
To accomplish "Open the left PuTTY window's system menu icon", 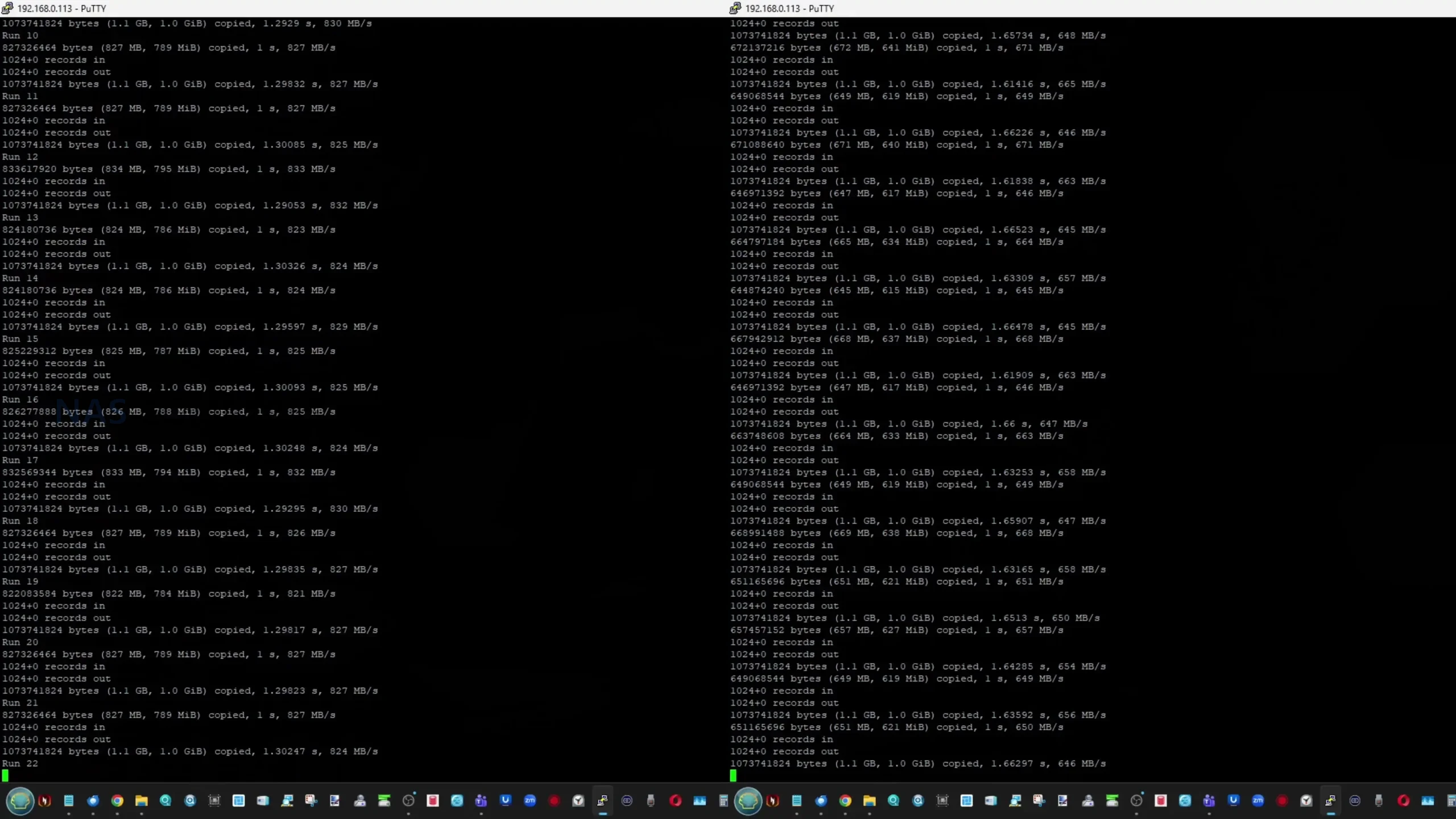I will 7,8.
